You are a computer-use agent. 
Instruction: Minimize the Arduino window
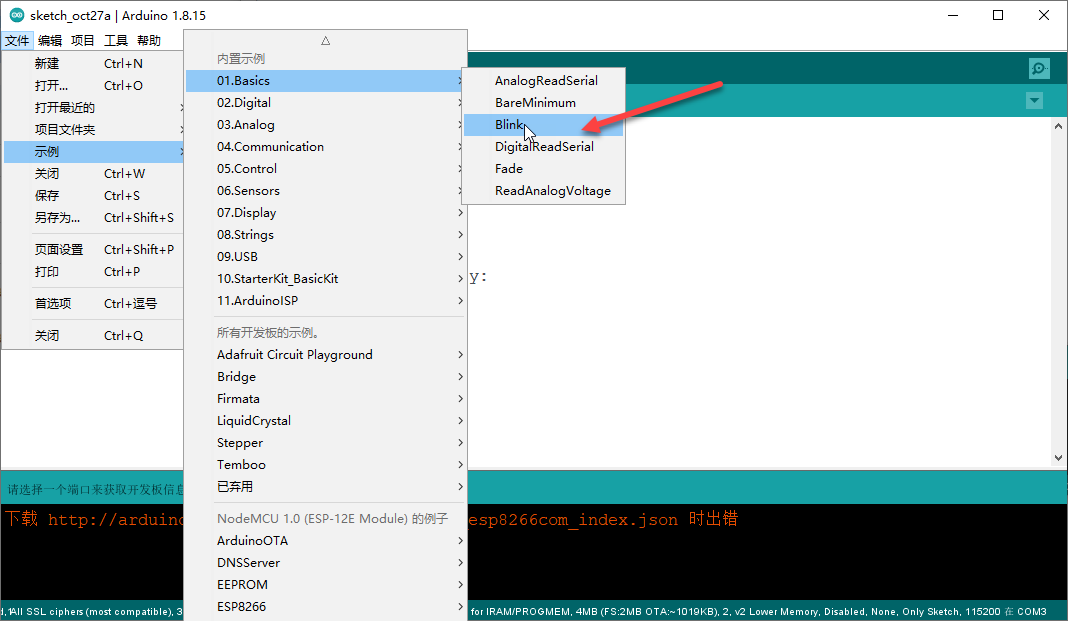[x=953, y=15]
